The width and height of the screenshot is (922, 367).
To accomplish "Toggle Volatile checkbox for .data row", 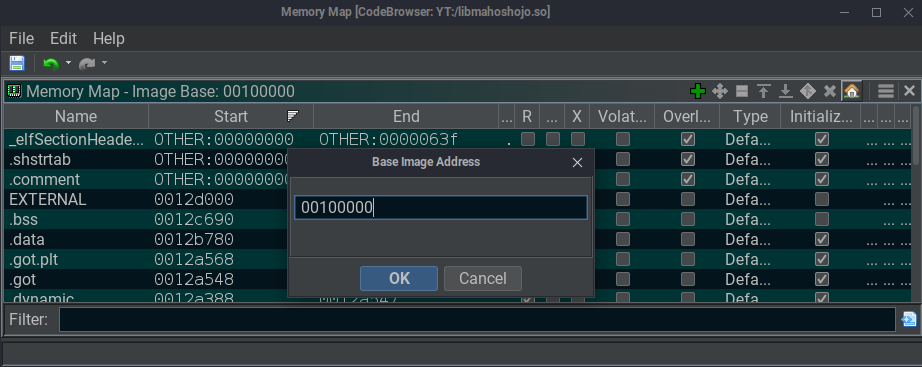I will coord(623,239).
